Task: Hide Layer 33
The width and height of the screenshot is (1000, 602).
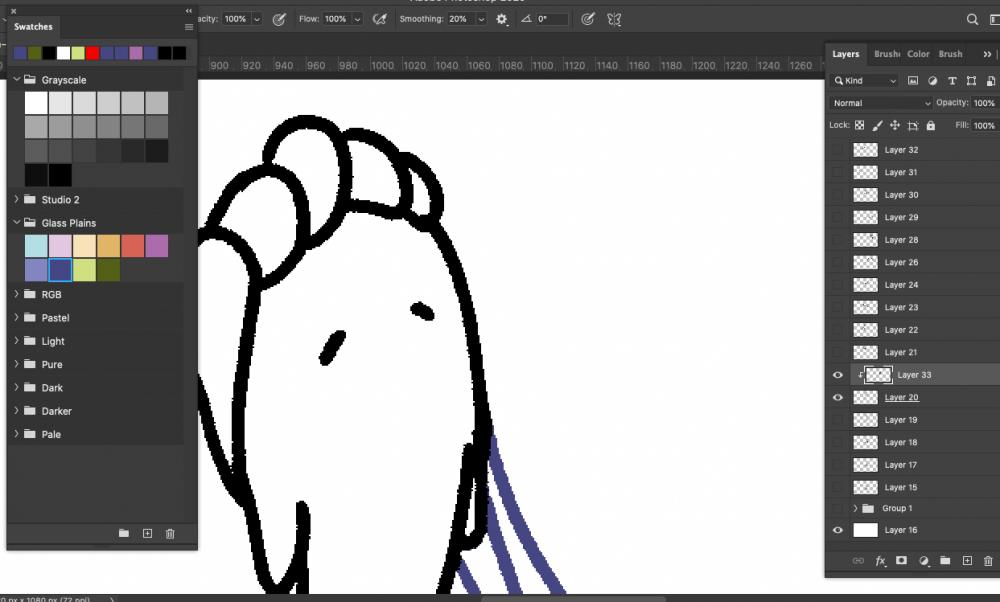Action: pos(838,375)
